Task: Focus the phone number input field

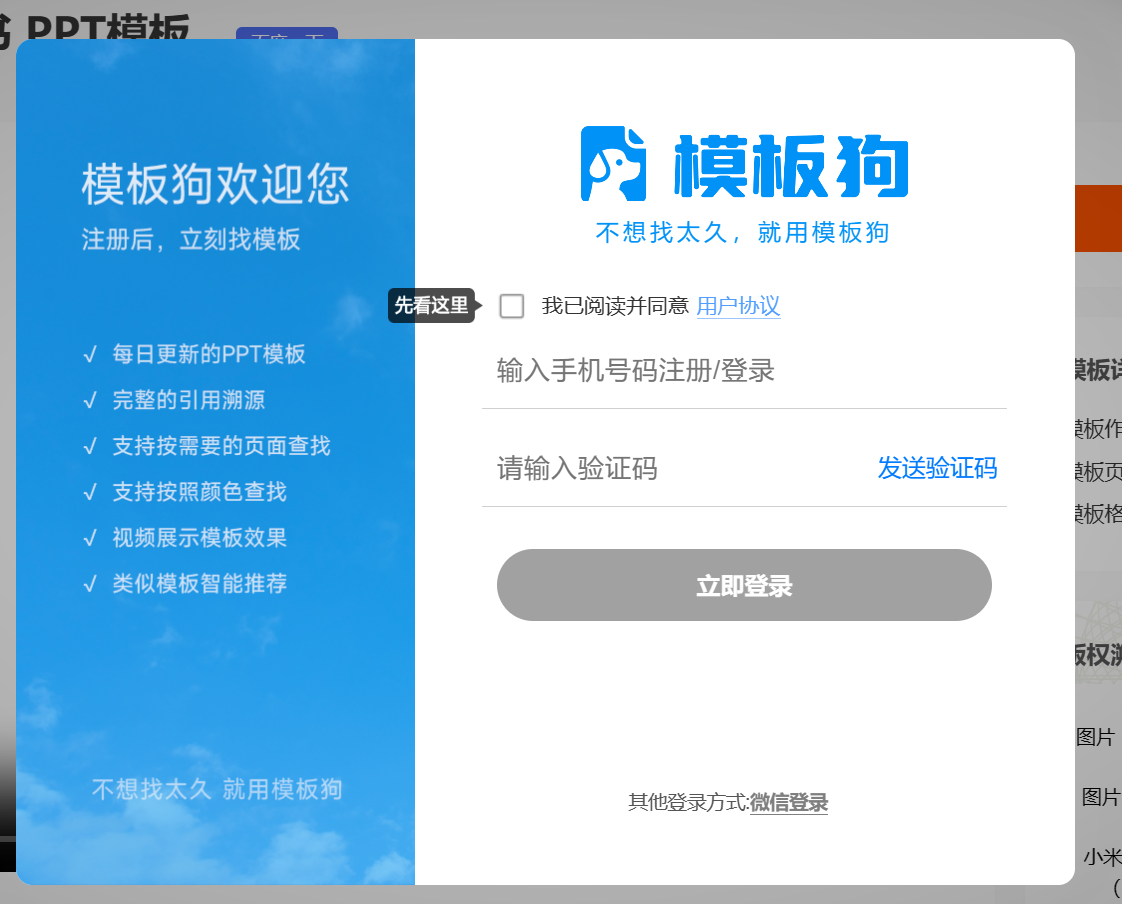Action: 744,371
